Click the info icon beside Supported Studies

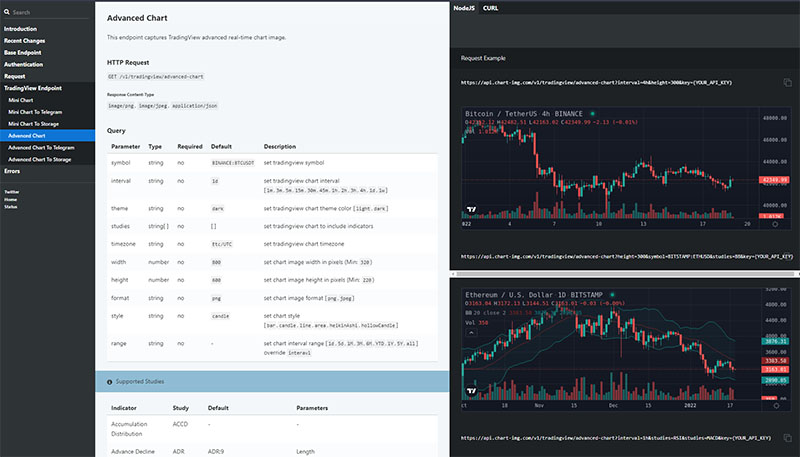coord(110,381)
